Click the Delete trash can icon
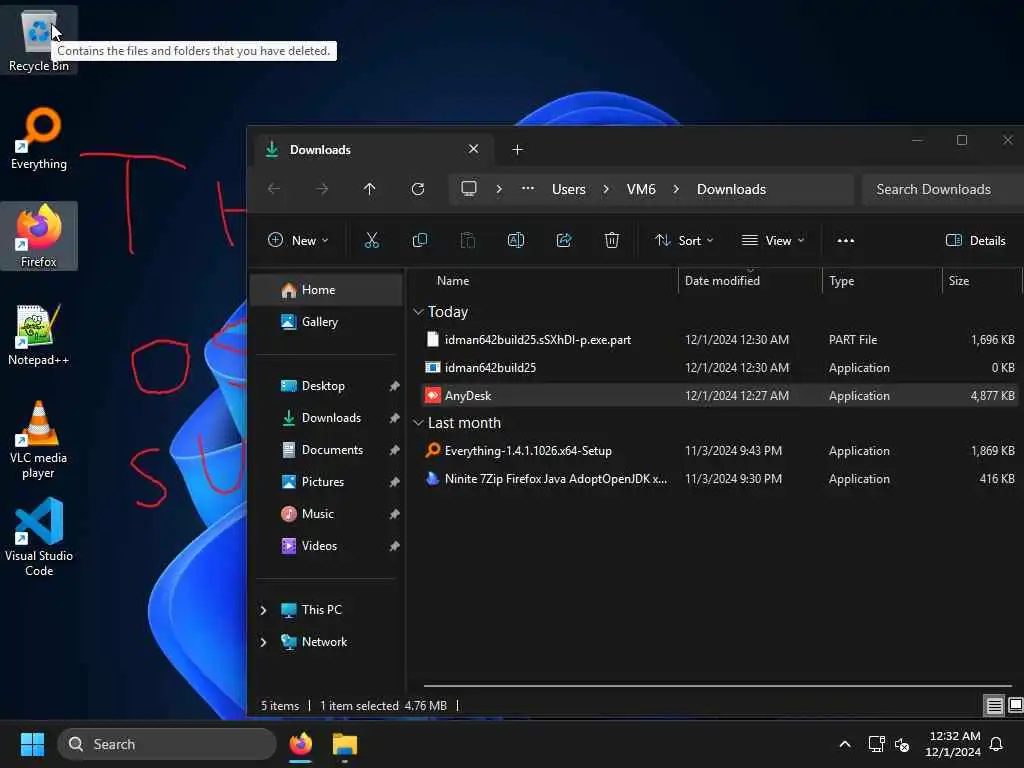 (x=611, y=240)
